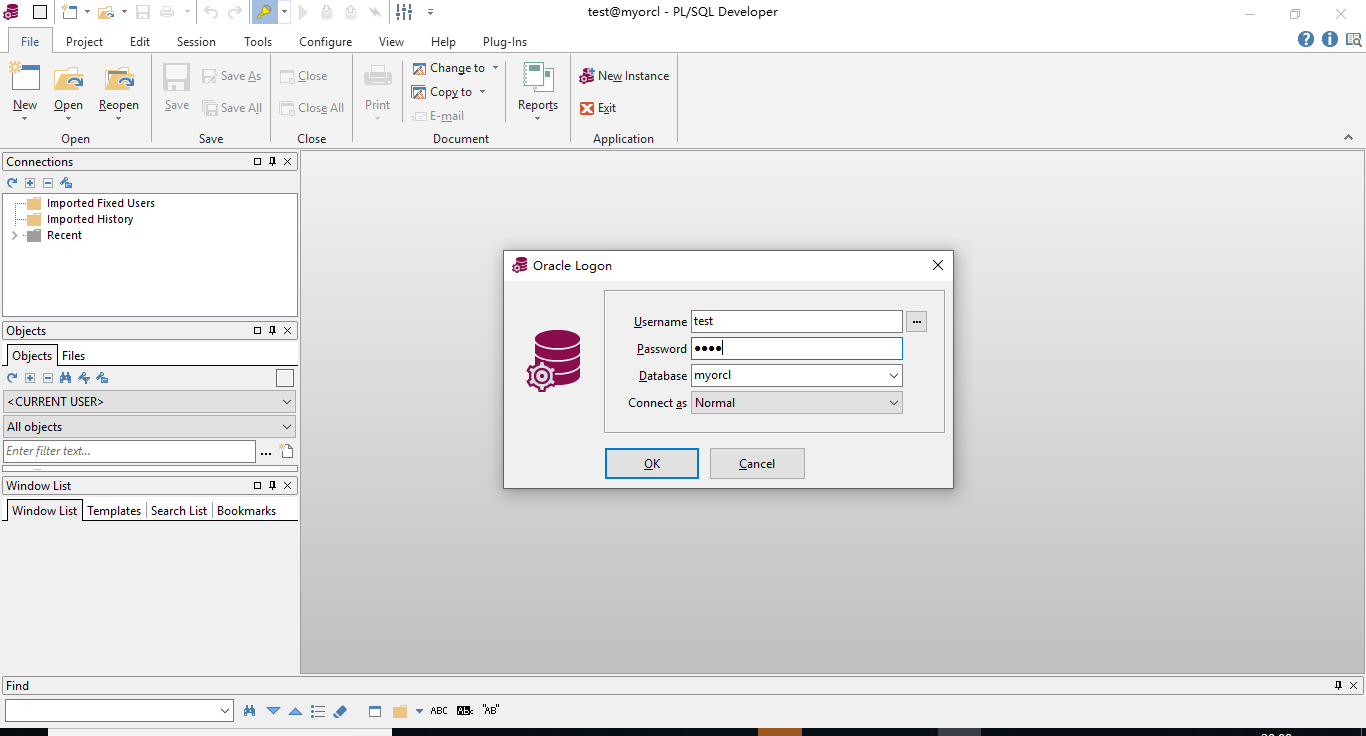The image size is (1366, 736).
Task: Click the Reopen folder icon in ribbon
Action: [x=119, y=78]
